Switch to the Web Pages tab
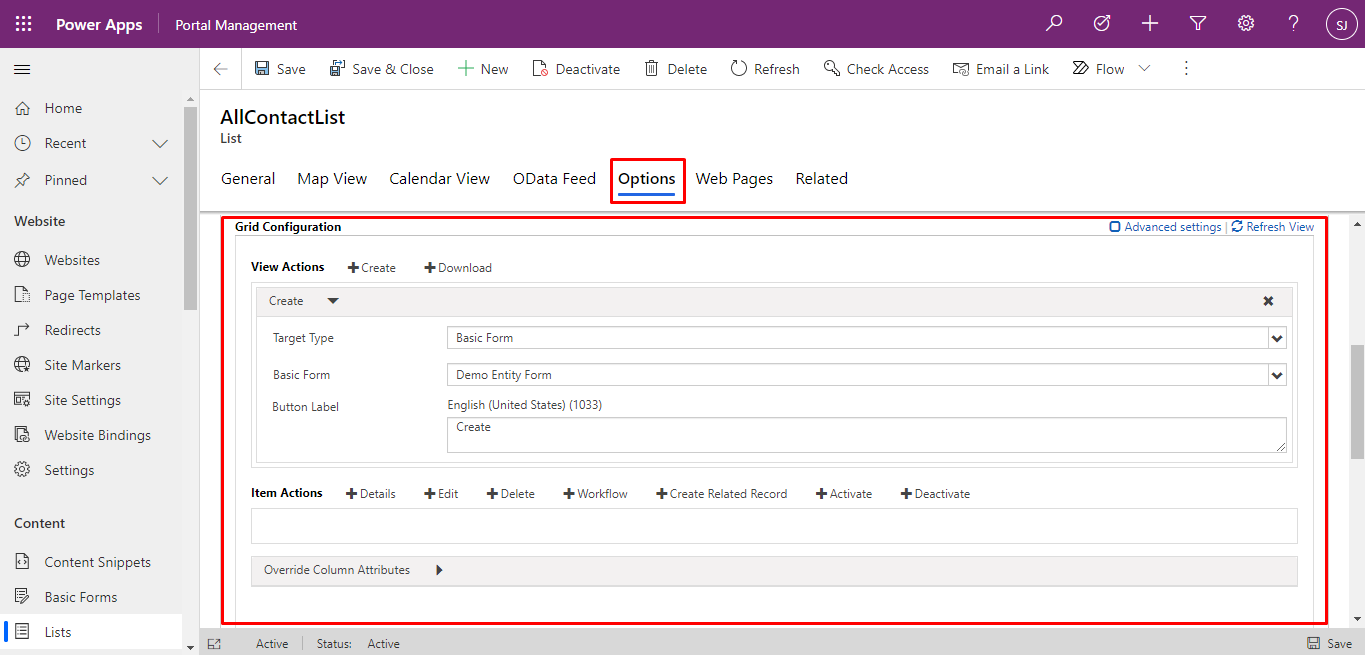Image resolution: width=1365 pixels, height=655 pixels. [734, 178]
